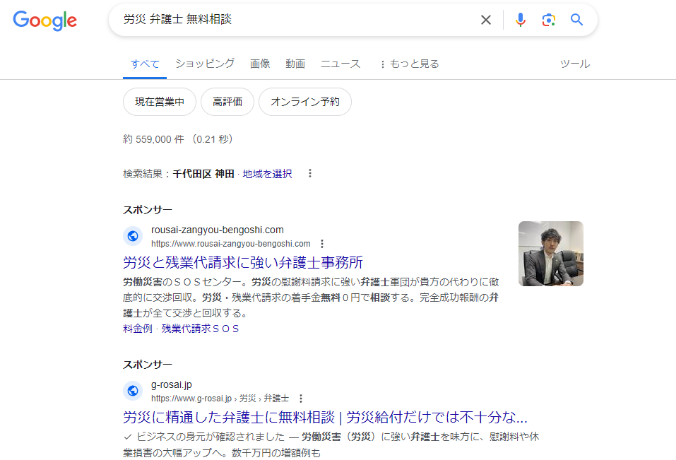676x460 pixels.
Task: Select the すべて tab
Action: [145, 64]
